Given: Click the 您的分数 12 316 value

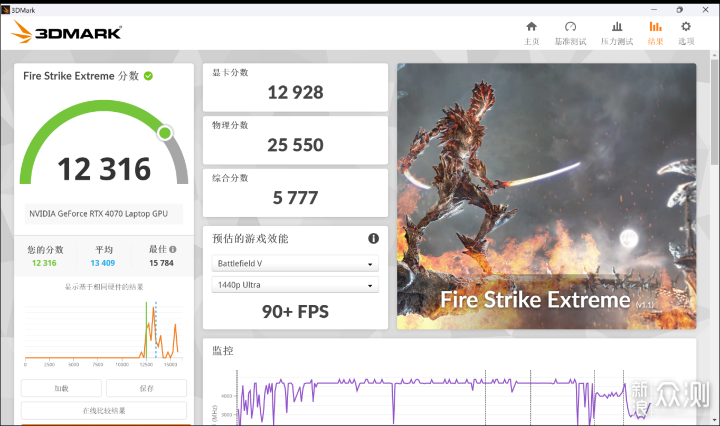Looking at the screenshot, I should pyautogui.click(x=44, y=263).
